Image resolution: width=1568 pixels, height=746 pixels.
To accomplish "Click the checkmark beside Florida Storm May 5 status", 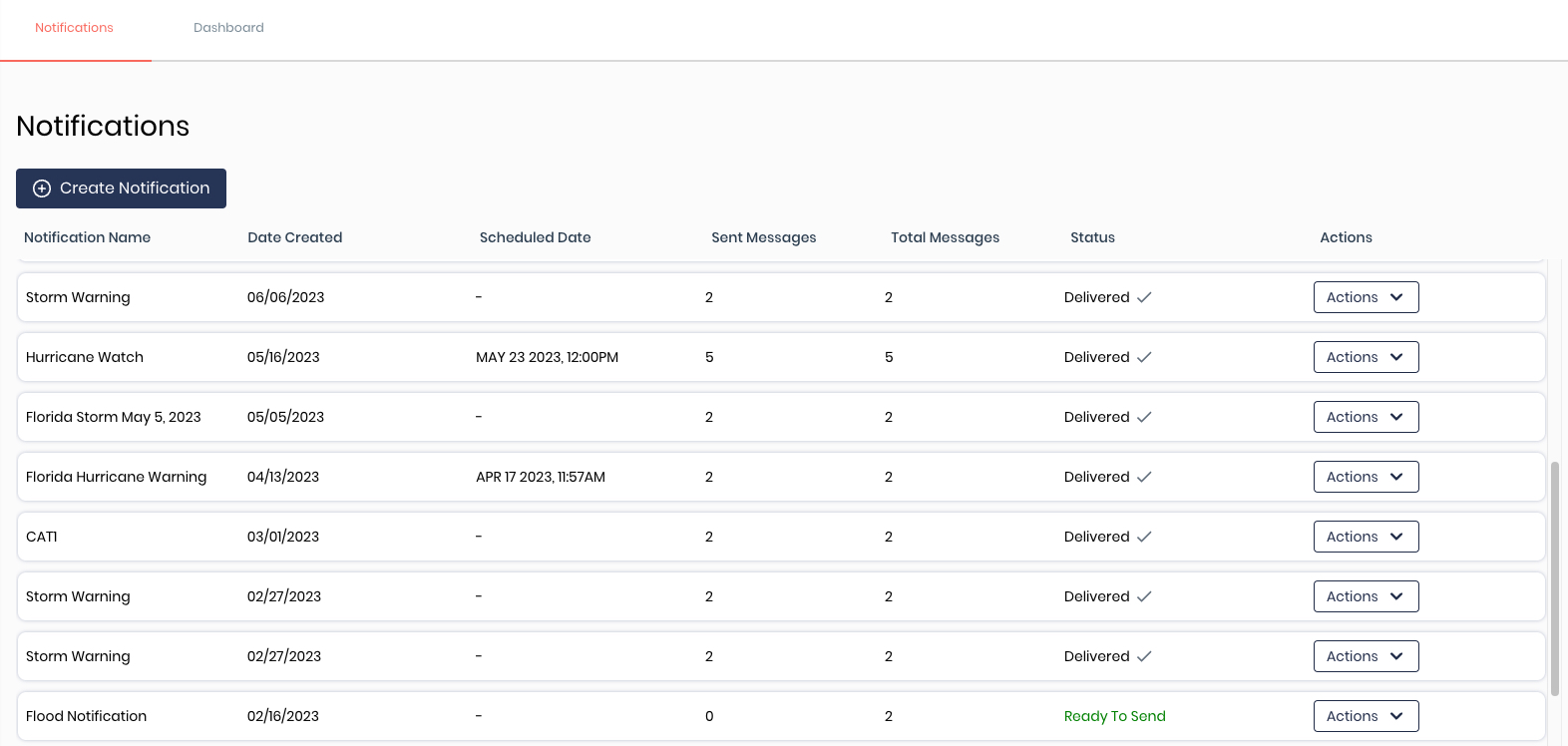I will coord(1144,417).
